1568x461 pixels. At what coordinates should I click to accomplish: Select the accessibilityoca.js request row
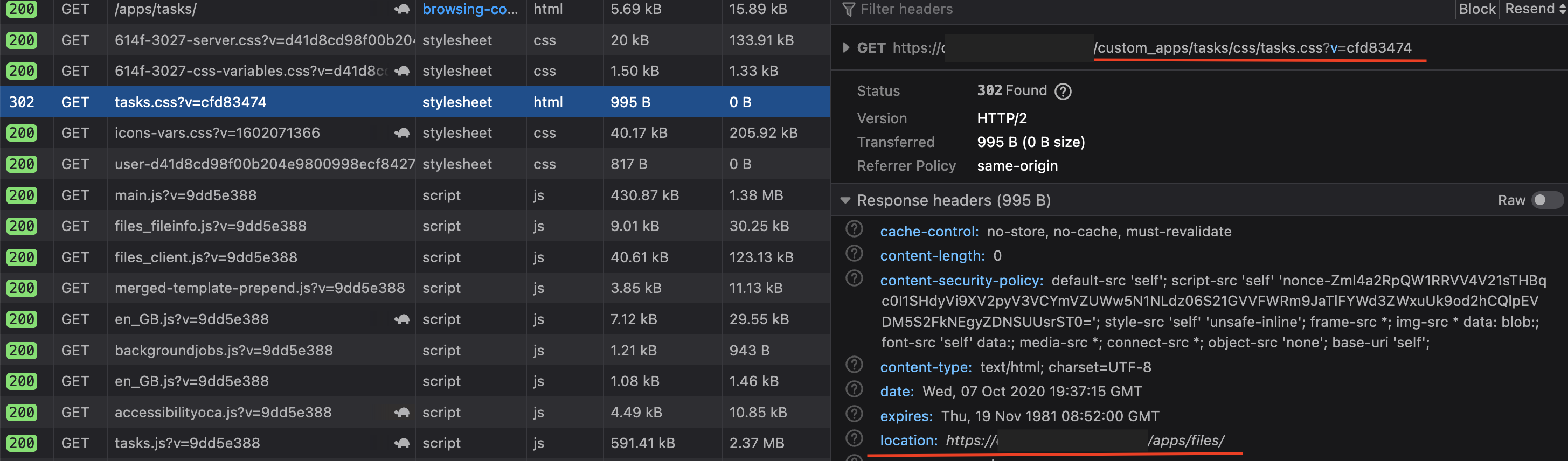tap(415, 413)
